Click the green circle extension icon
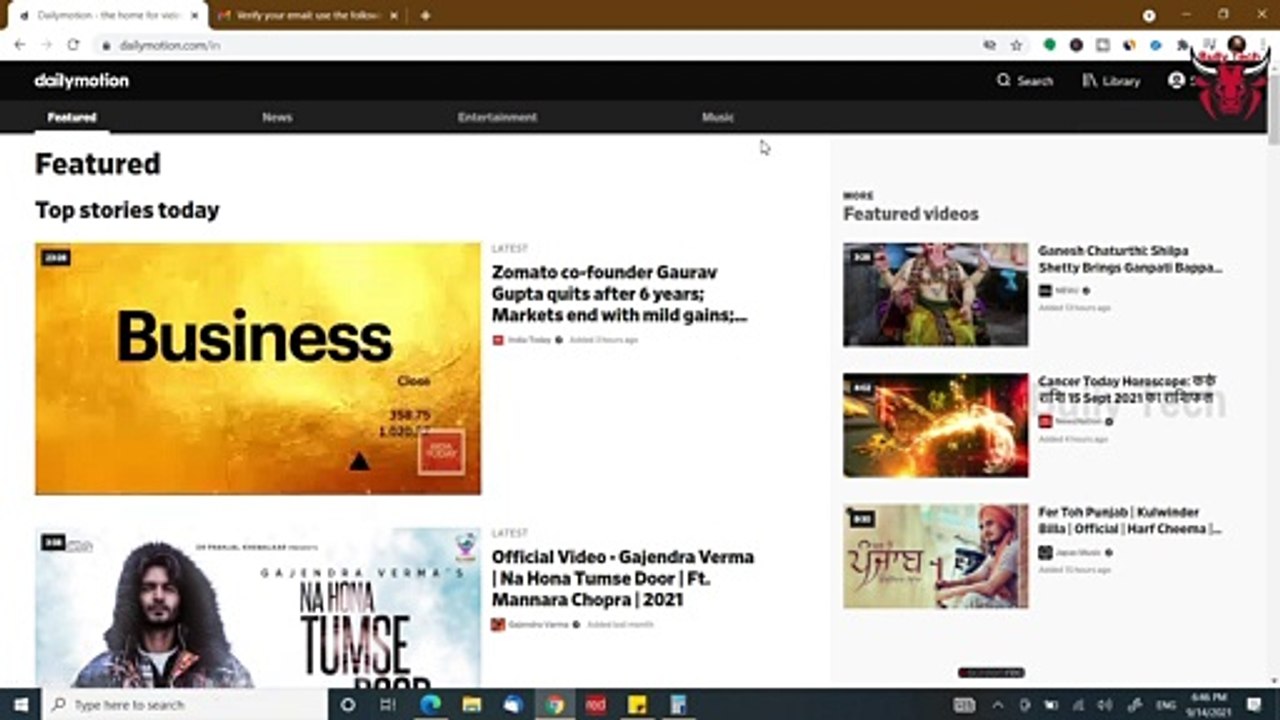 pyautogui.click(x=1050, y=45)
